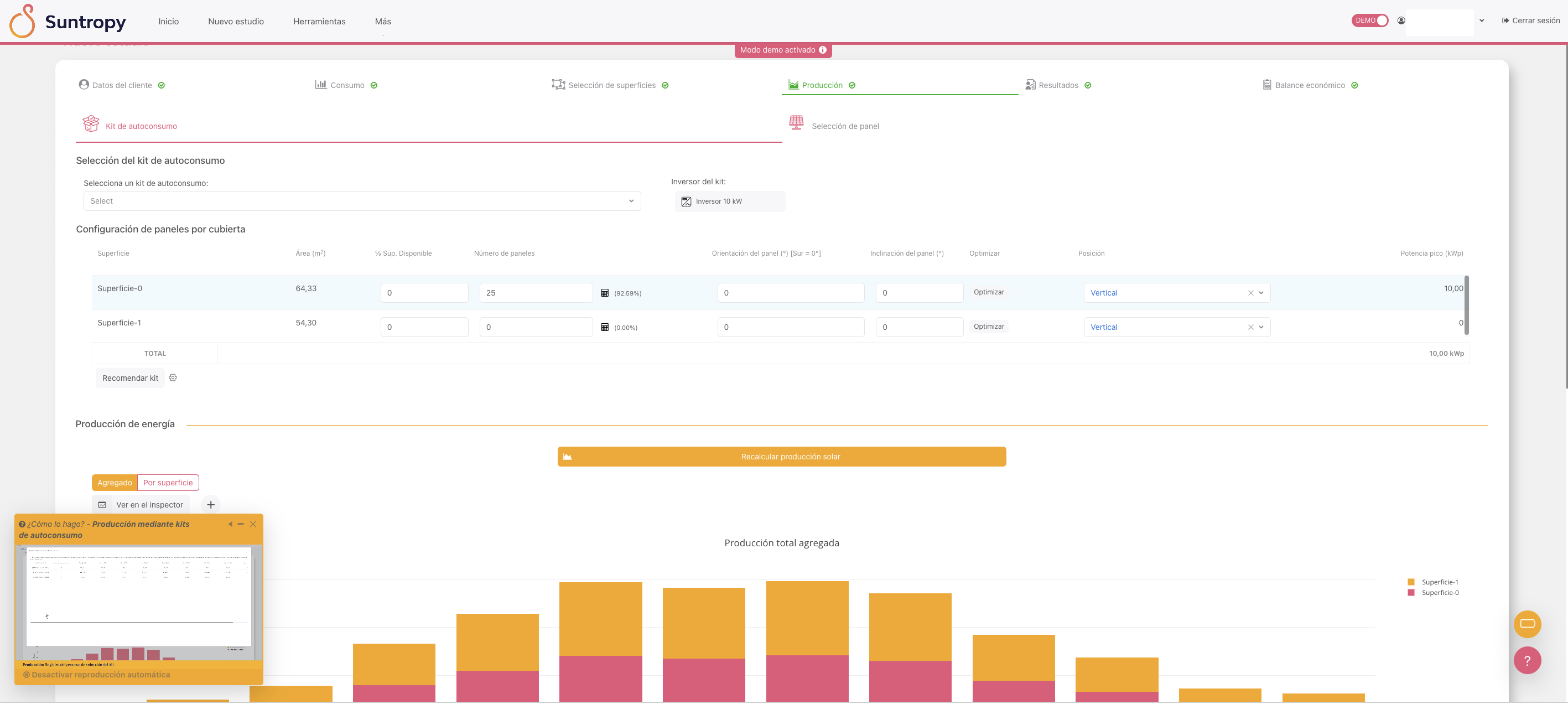Image resolution: width=1568 pixels, height=704 pixels.
Task: Minimize the ¿Cómo lo hago? popup
Action: (x=241, y=524)
